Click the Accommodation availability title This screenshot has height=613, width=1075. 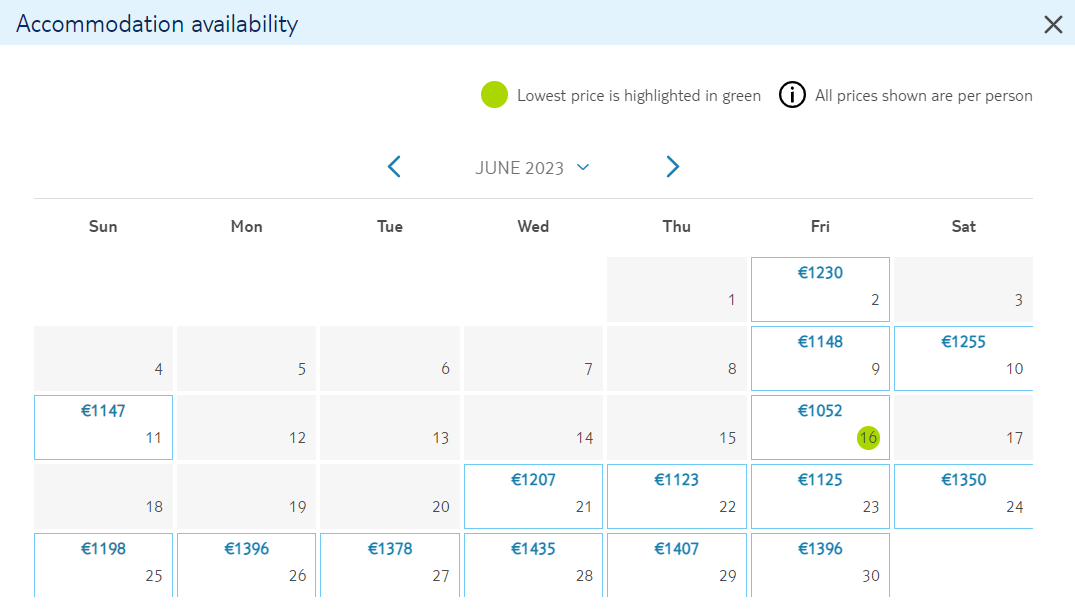coord(157,24)
